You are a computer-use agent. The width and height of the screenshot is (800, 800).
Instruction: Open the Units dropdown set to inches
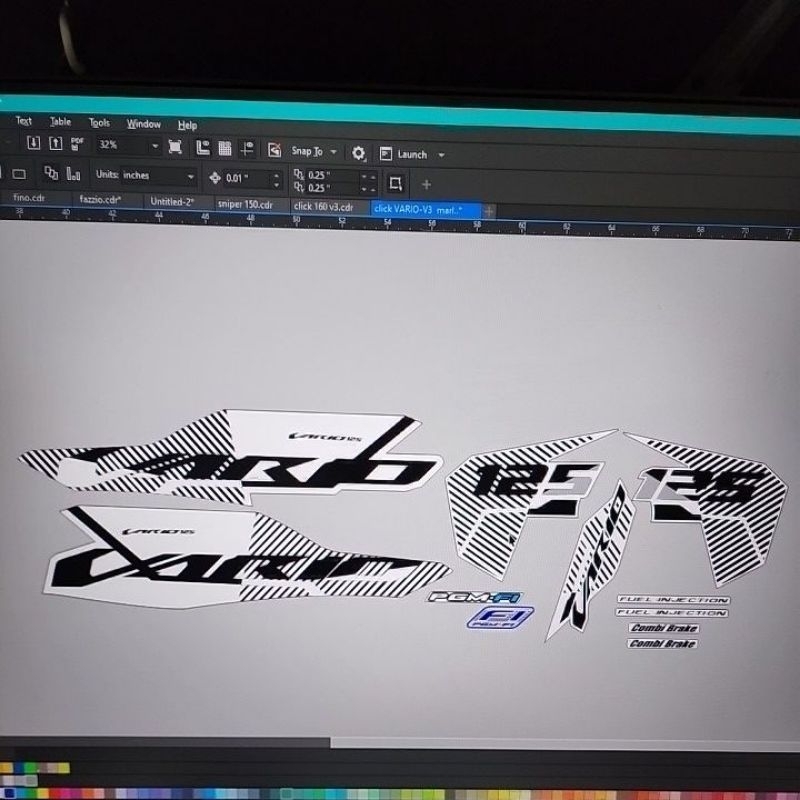coord(190,177)
